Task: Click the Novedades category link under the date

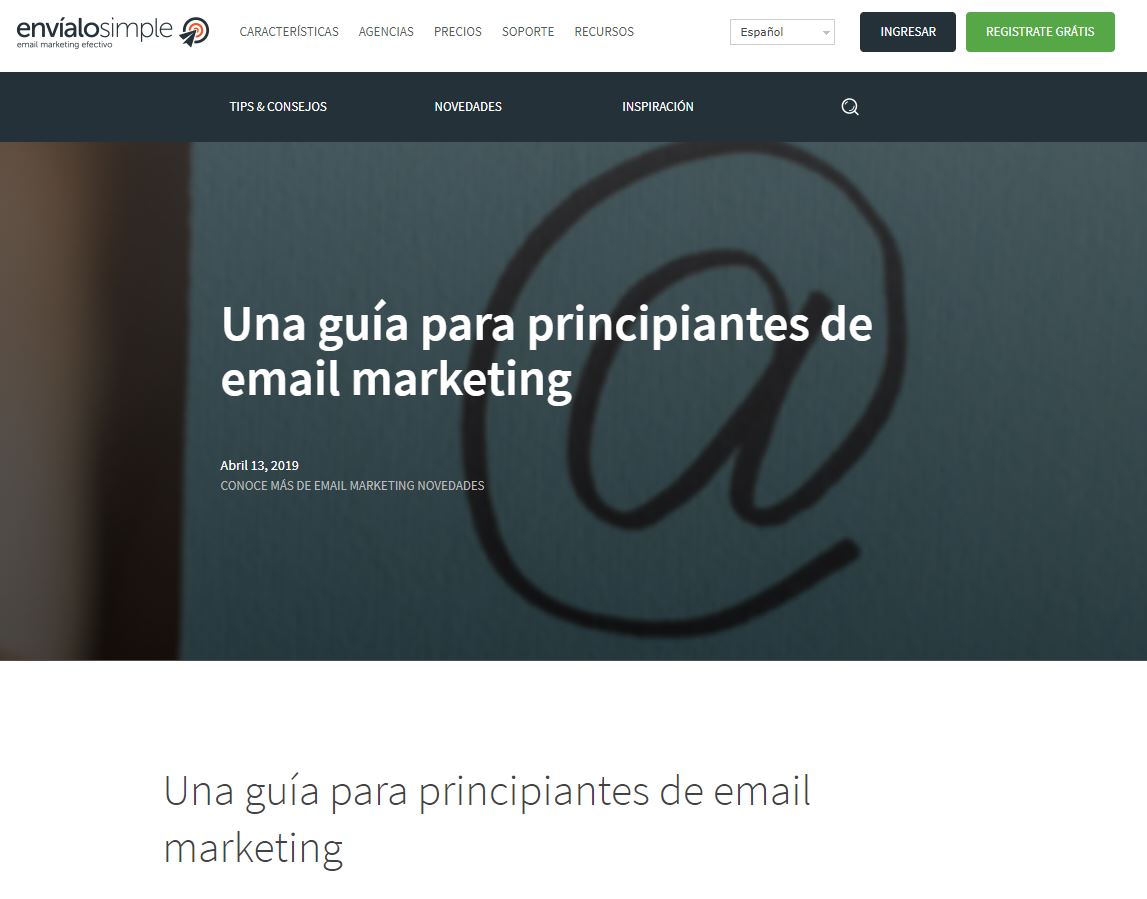Action: 451,486
